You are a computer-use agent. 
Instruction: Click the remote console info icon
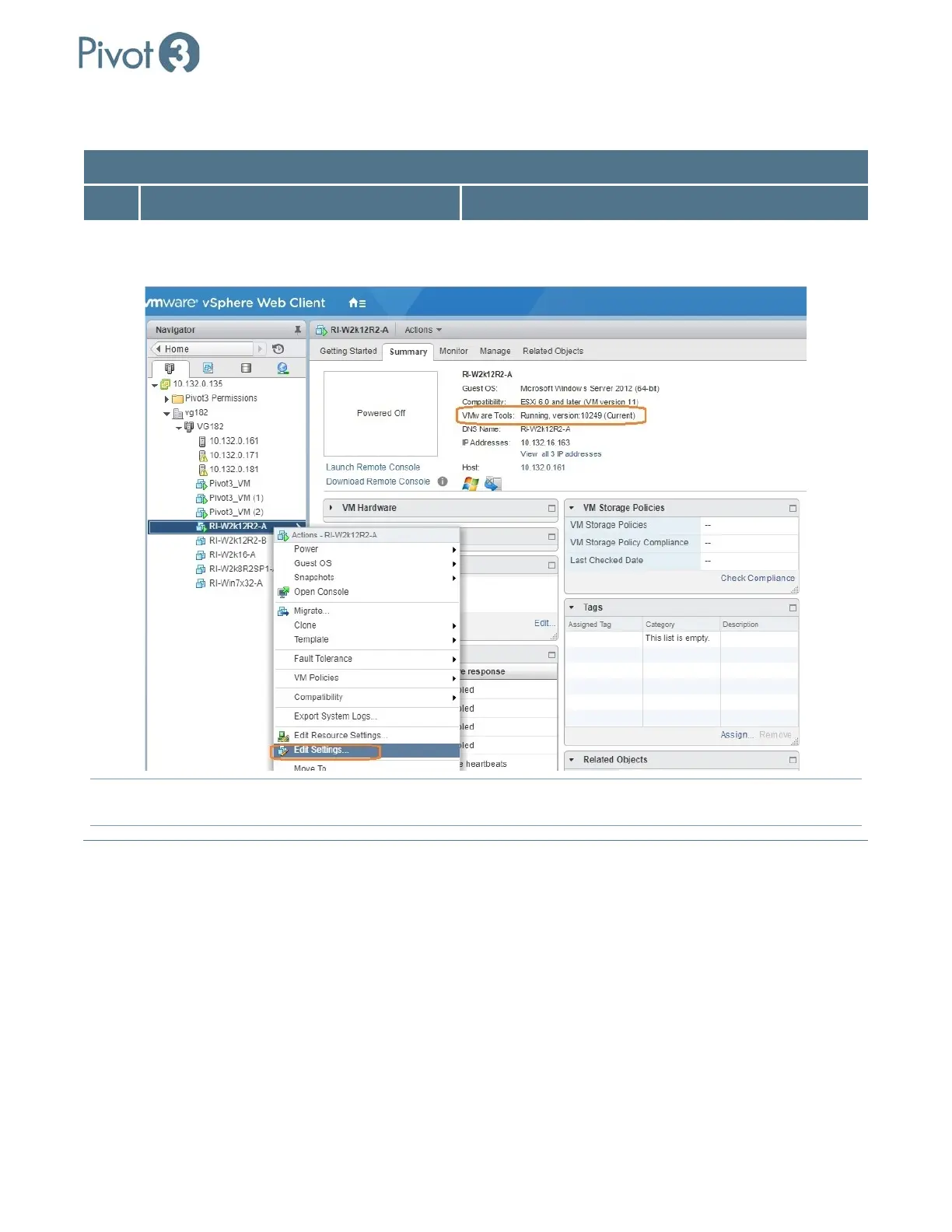pos(443,481)
